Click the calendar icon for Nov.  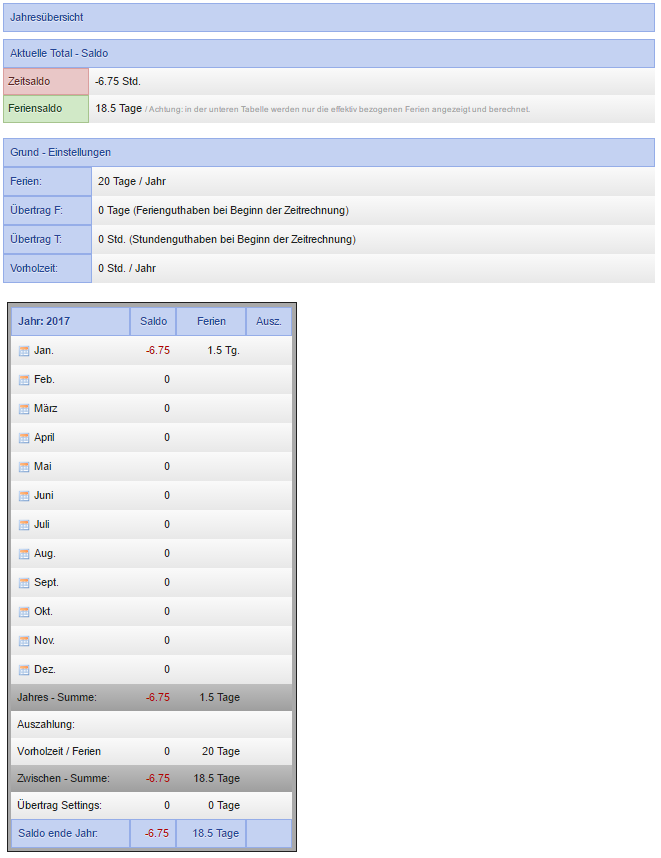click(24, 641)
